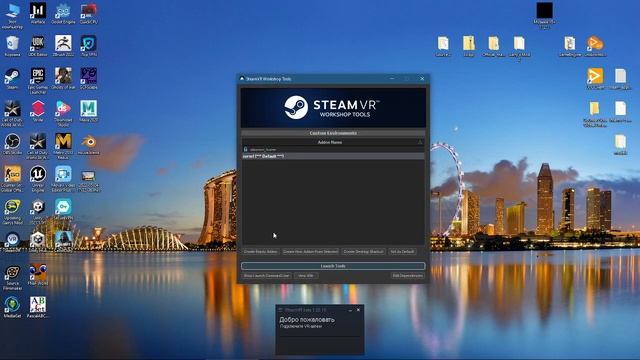This screenshot has width=640, height=360.
Task: Select the Godot Engine desktop shortcut
Action: (x=63, y=13)
